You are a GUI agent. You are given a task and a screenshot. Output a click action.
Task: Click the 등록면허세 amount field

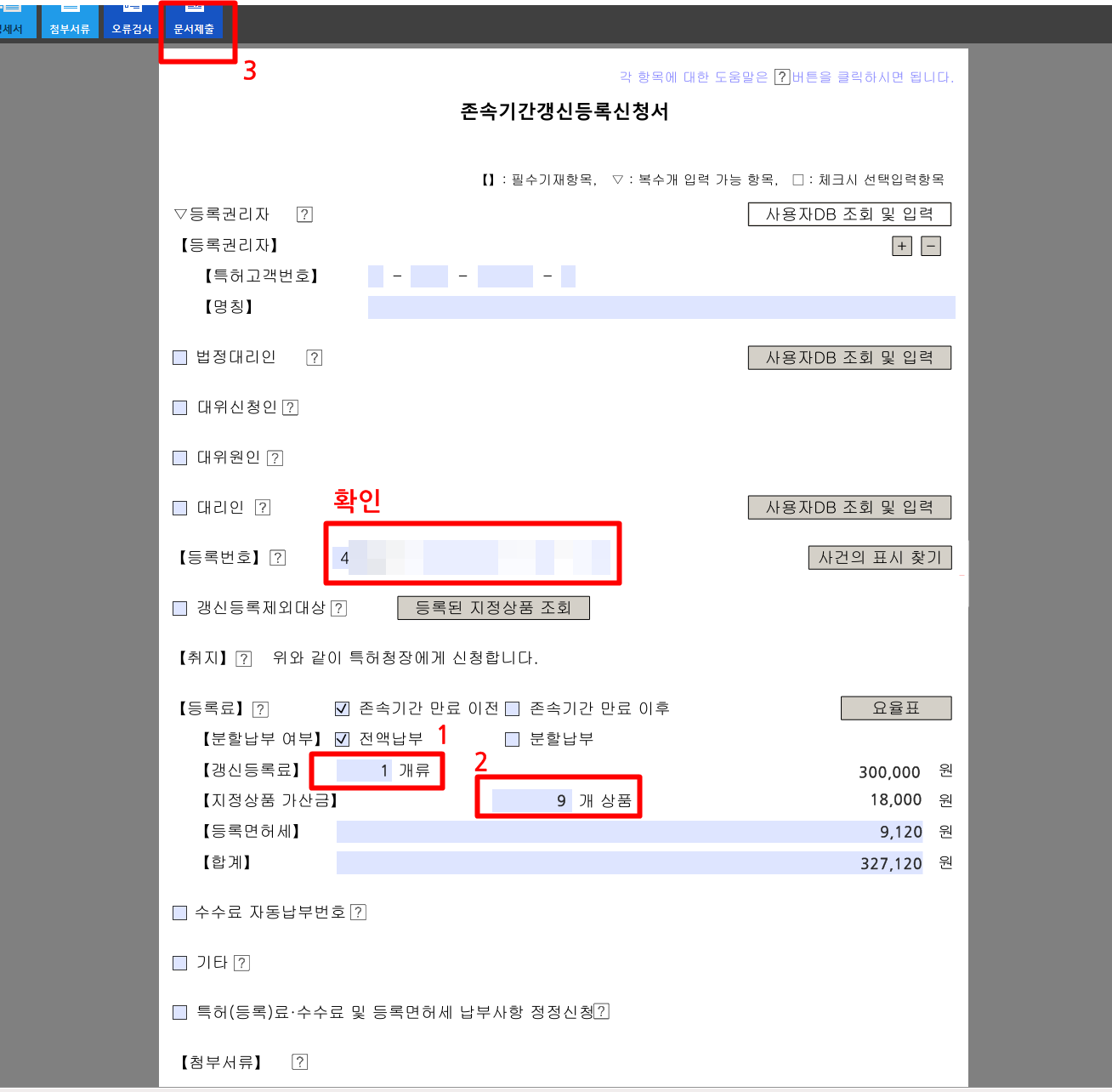point(629,832)
